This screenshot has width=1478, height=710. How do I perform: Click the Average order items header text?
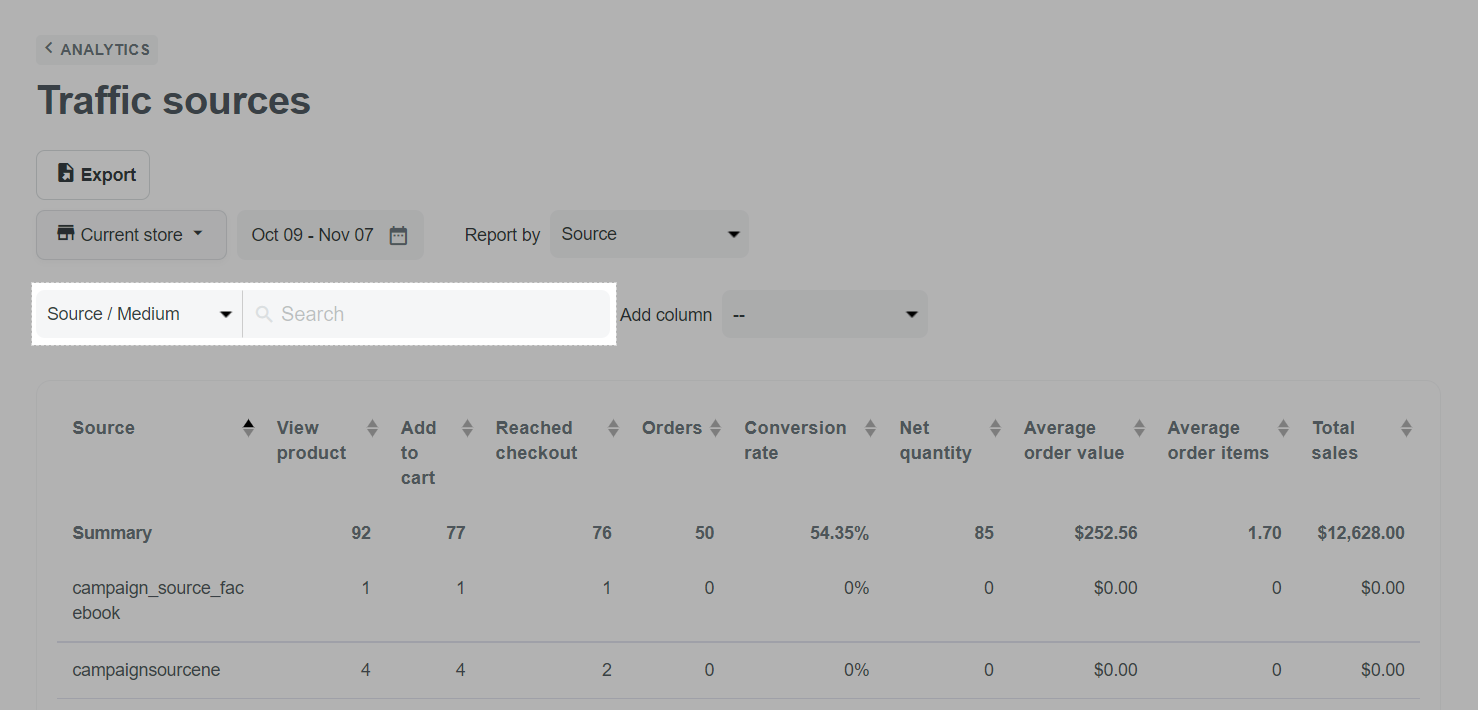1218,440
